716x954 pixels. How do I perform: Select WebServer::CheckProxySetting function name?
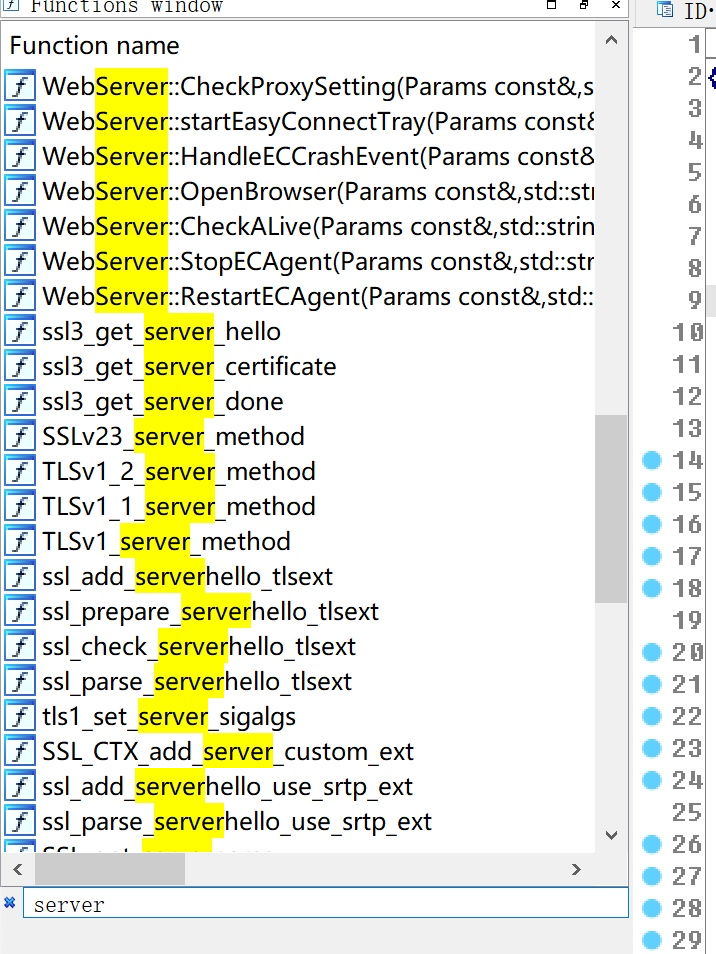[x=318, y=86]
